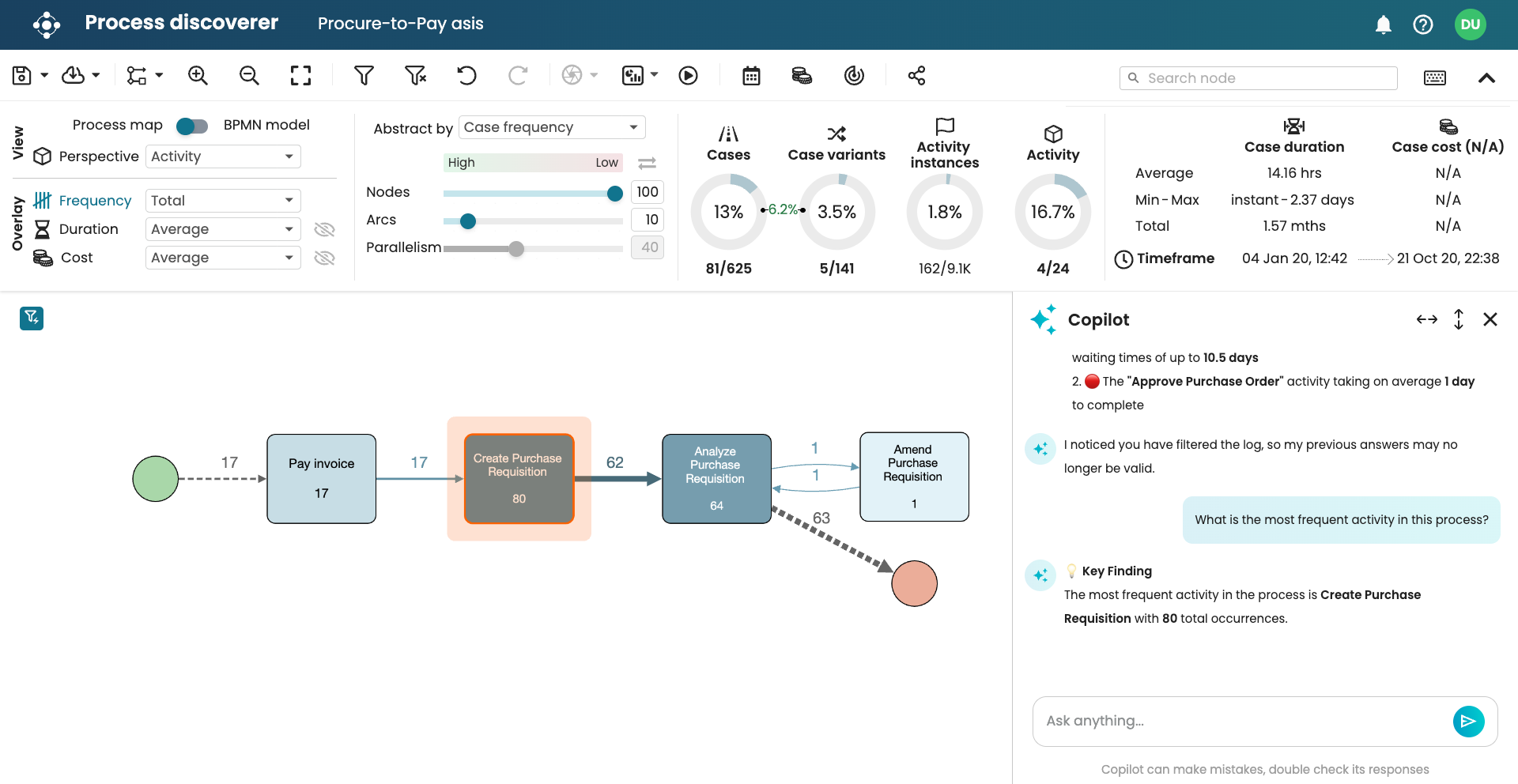Open the filter funnel icon
Viewport: 1518px width, 784px height.
click(364, 76)
